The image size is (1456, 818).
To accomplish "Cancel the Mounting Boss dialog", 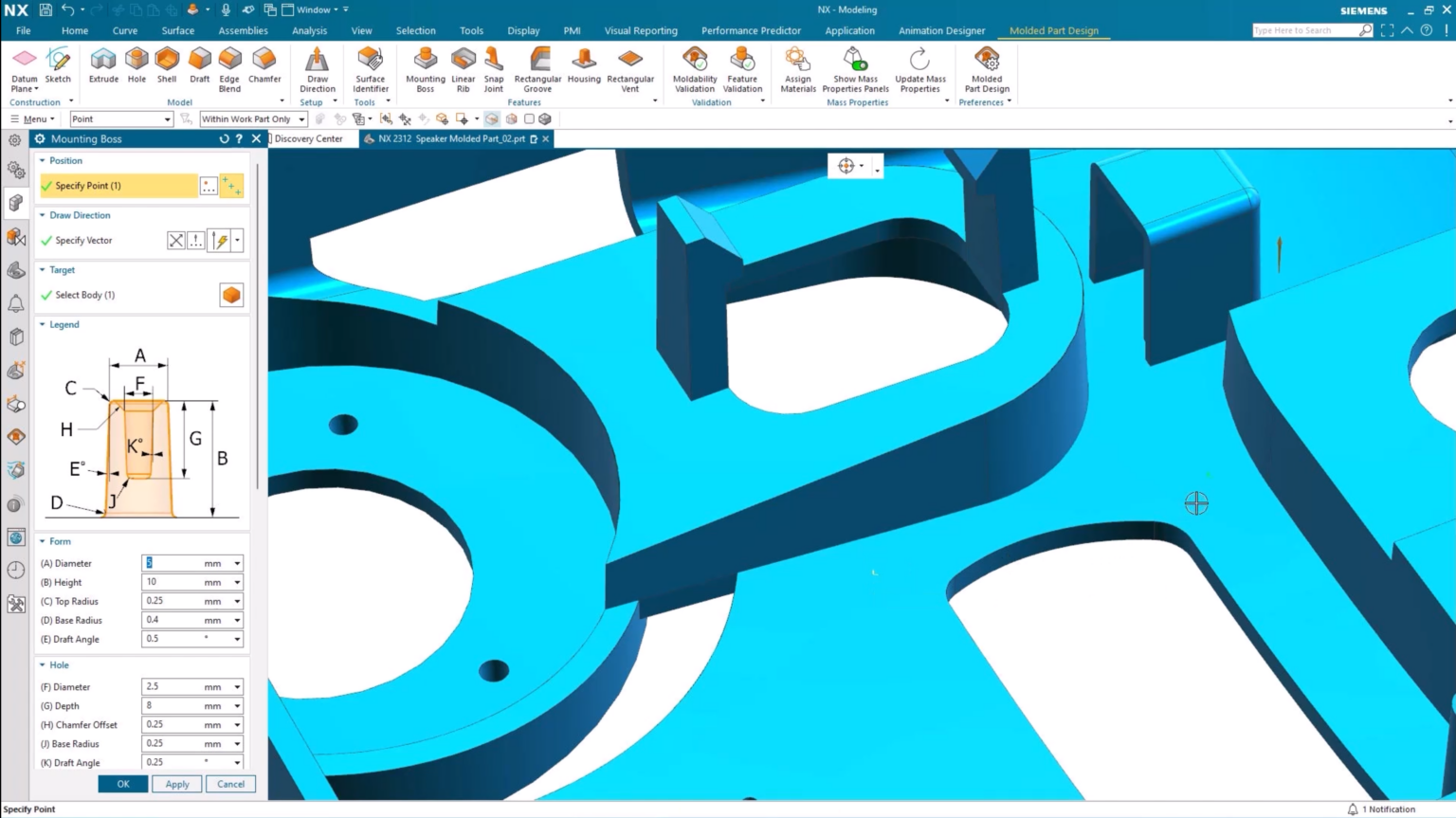I will point(230,784).
